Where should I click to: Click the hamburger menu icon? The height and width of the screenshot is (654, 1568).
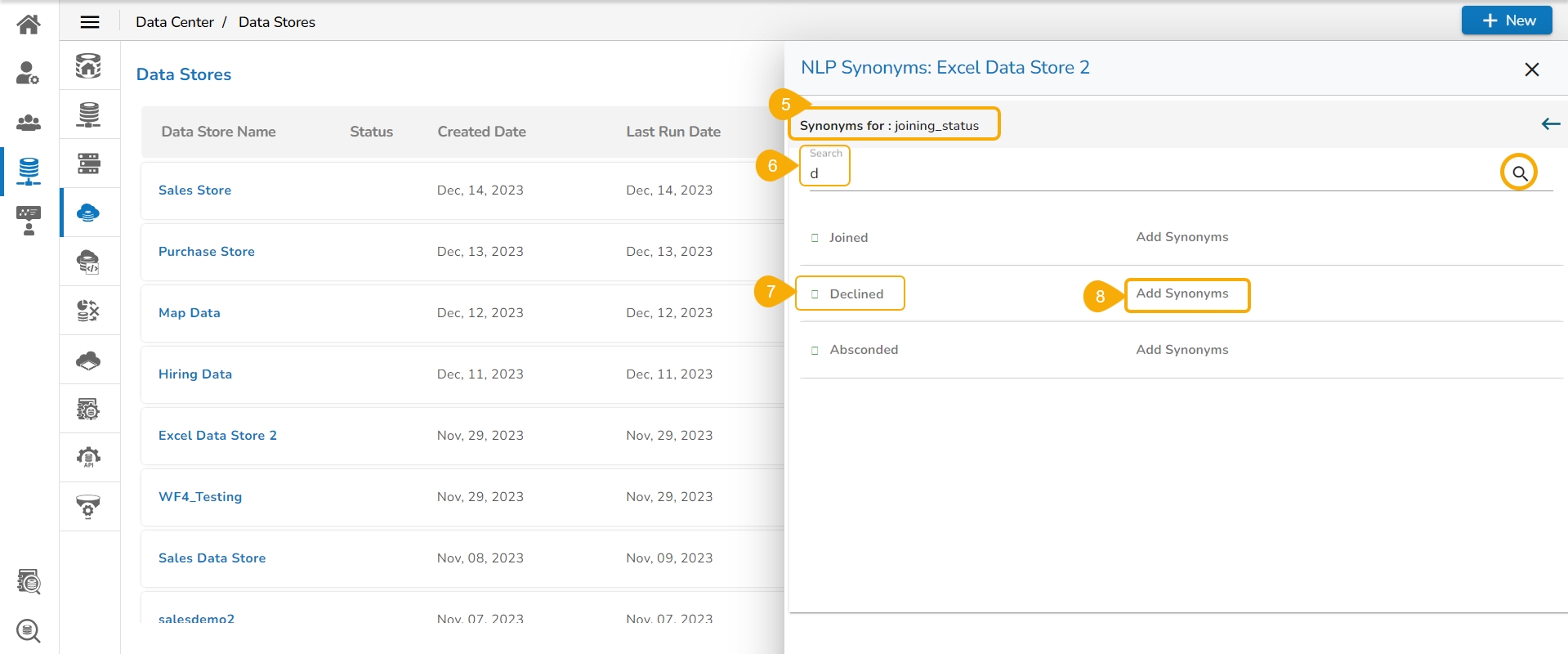[90, 22]
